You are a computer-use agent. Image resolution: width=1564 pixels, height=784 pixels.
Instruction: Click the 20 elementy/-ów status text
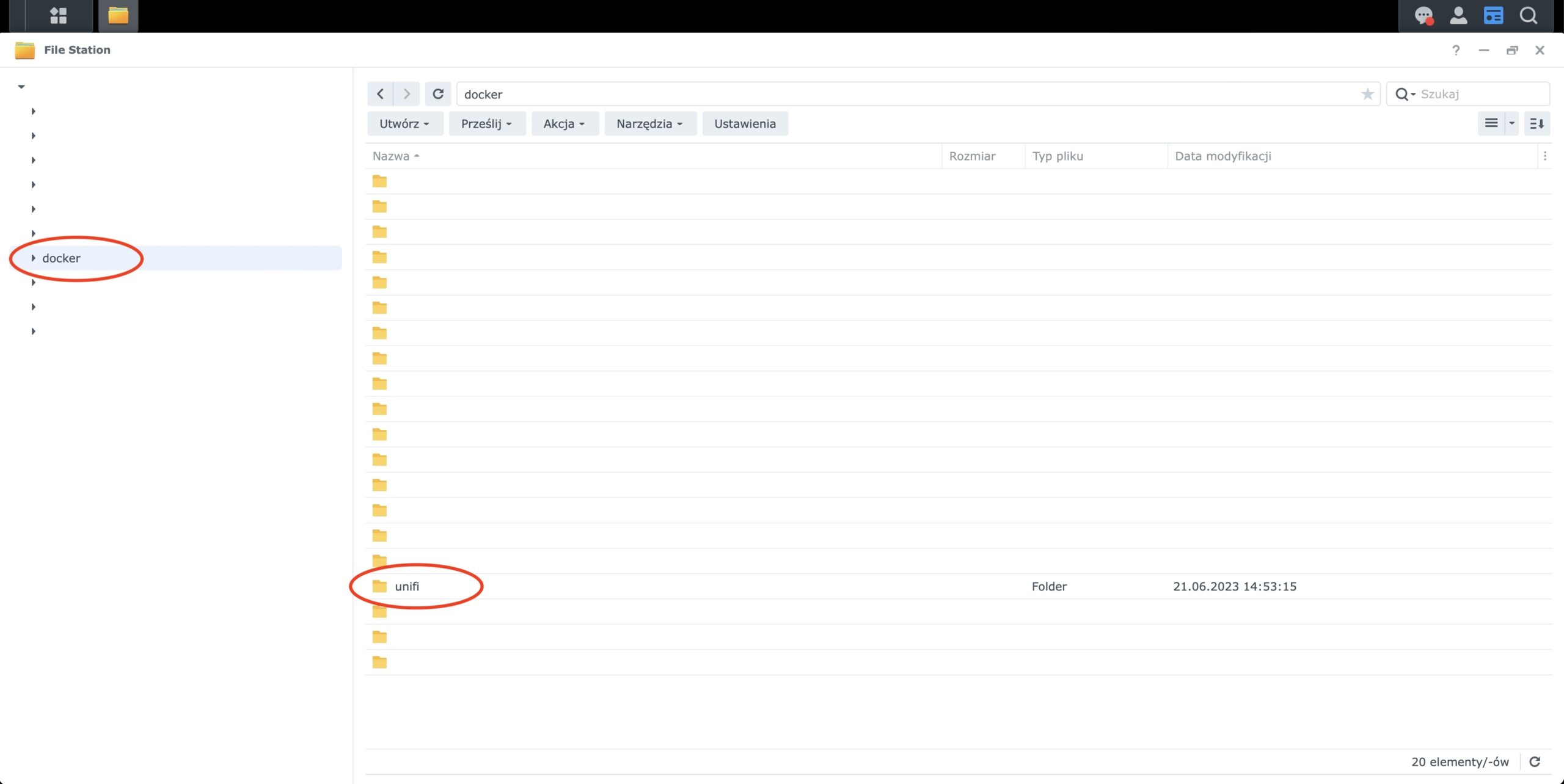pyautogui.click(x=1460, y=761)
